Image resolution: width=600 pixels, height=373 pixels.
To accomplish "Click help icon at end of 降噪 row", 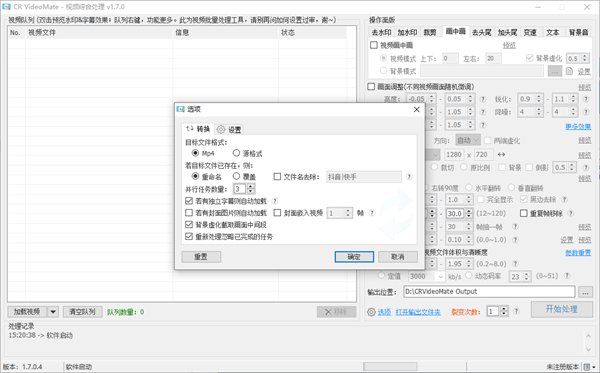I will coord(586,112).
